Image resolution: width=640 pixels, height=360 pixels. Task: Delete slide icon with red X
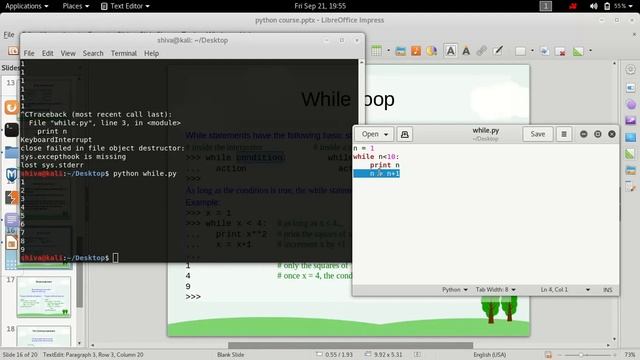point(560,51)
